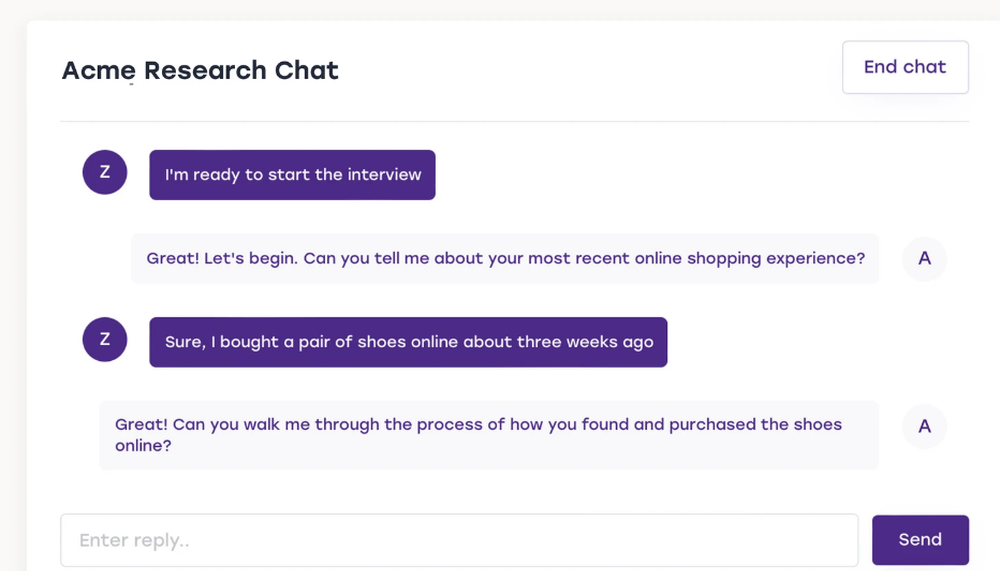
Task: Click the first Z avatar icon
Action: [105, 173]
